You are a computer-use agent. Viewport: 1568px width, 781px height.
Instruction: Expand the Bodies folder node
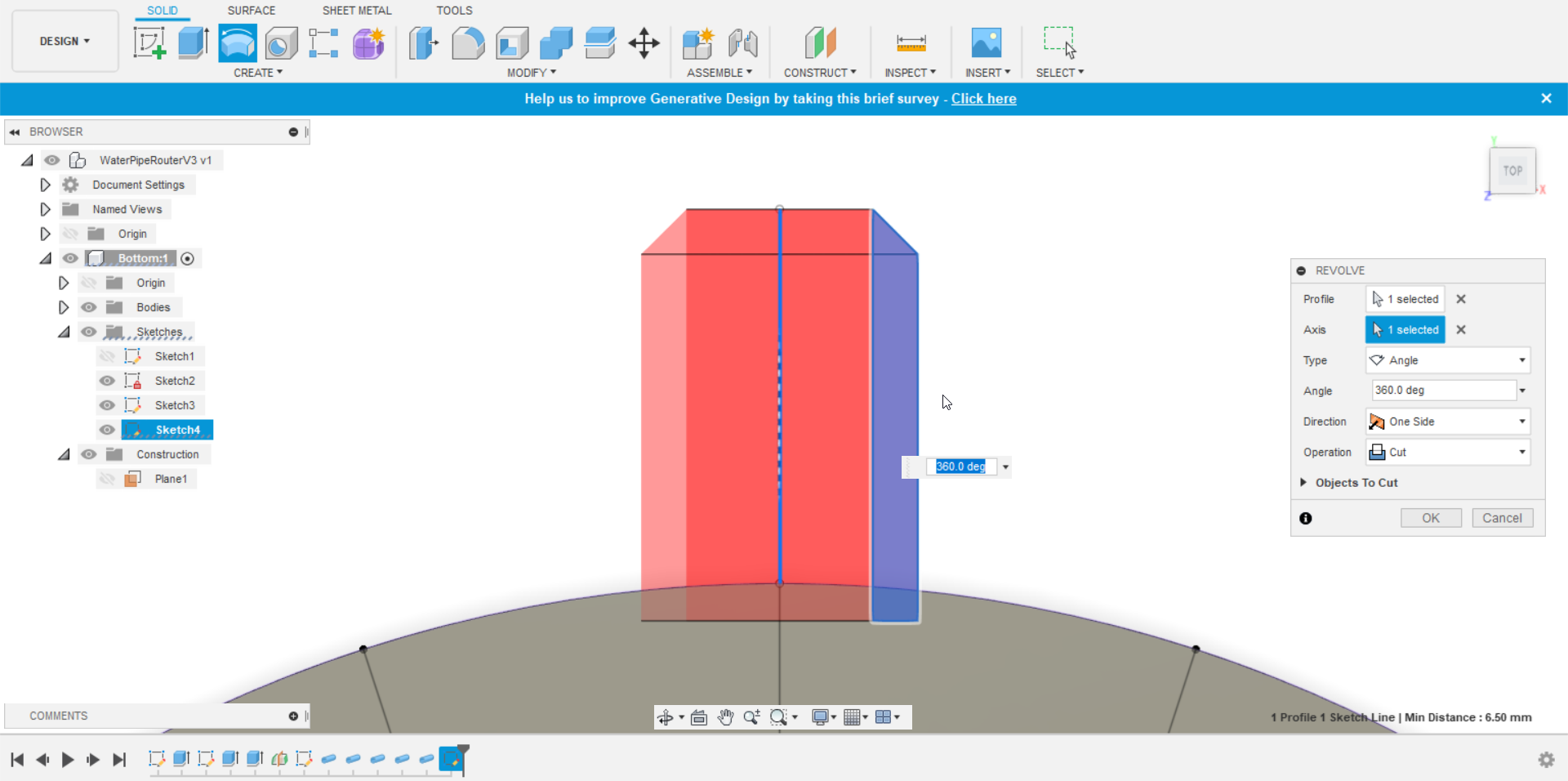point(64,307)
